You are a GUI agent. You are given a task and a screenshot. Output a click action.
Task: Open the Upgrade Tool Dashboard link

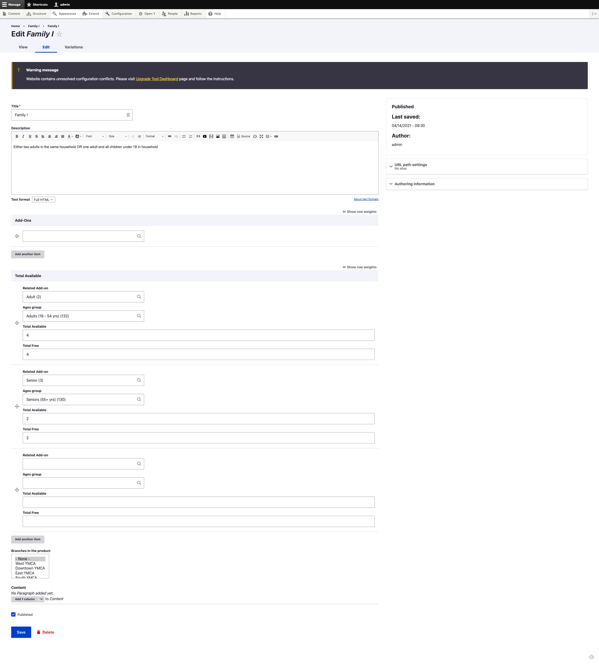click(157, 79)
